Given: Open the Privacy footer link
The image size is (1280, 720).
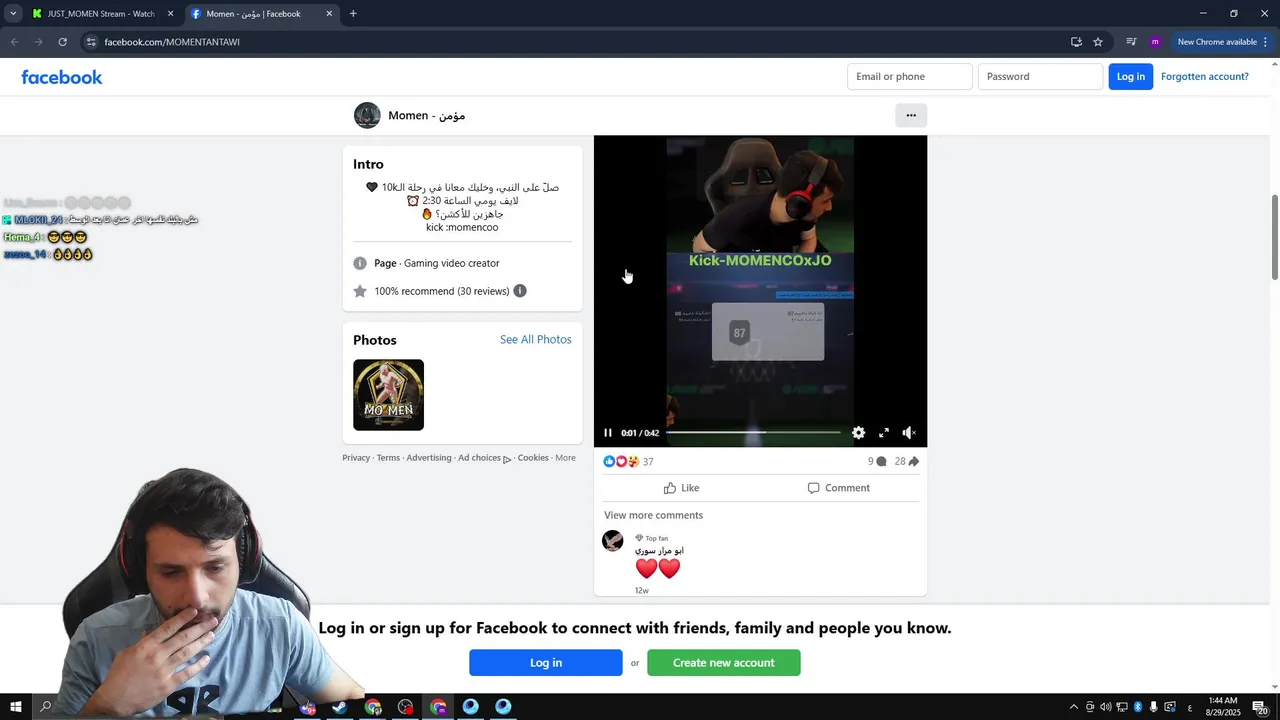Looking at the screenshot, I should (x=356, y=458).
